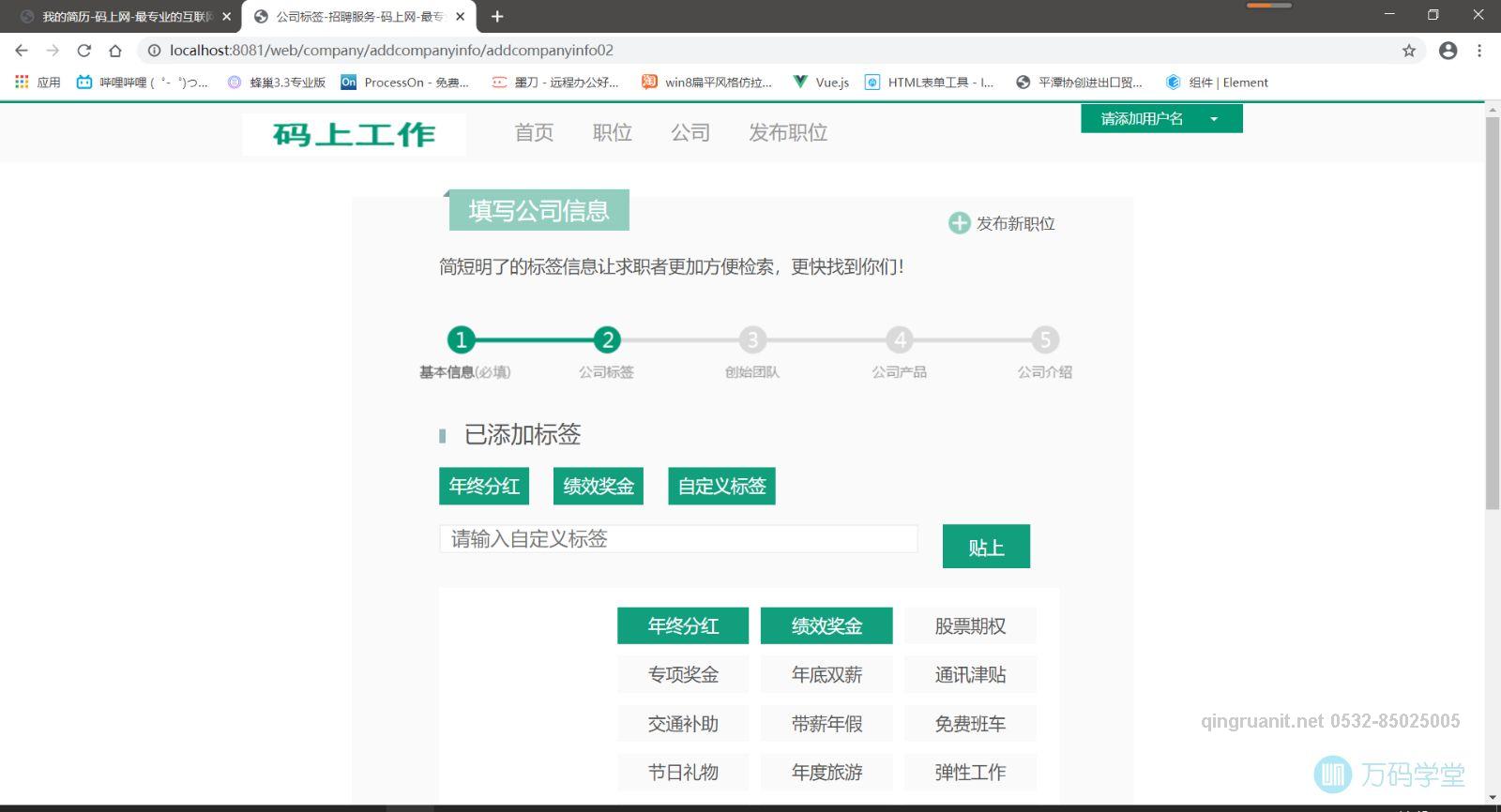Open the 蜂巢3.3专业版 bookmark
This screenshot has height=812, width=1501.
tap(277, 83)
